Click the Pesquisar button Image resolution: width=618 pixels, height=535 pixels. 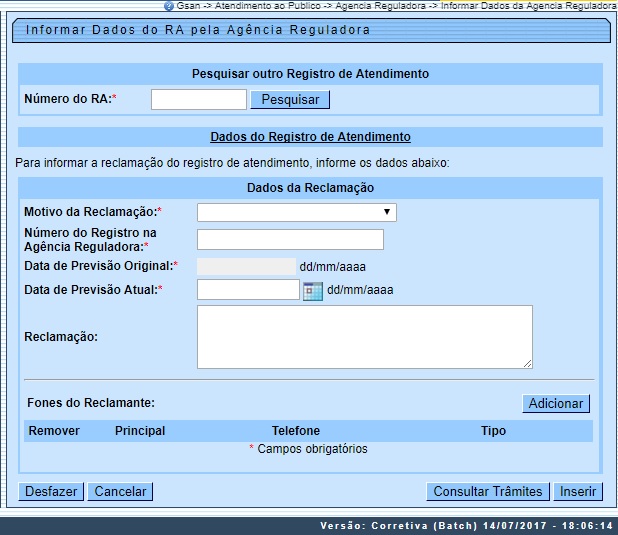tap(290, 100)
